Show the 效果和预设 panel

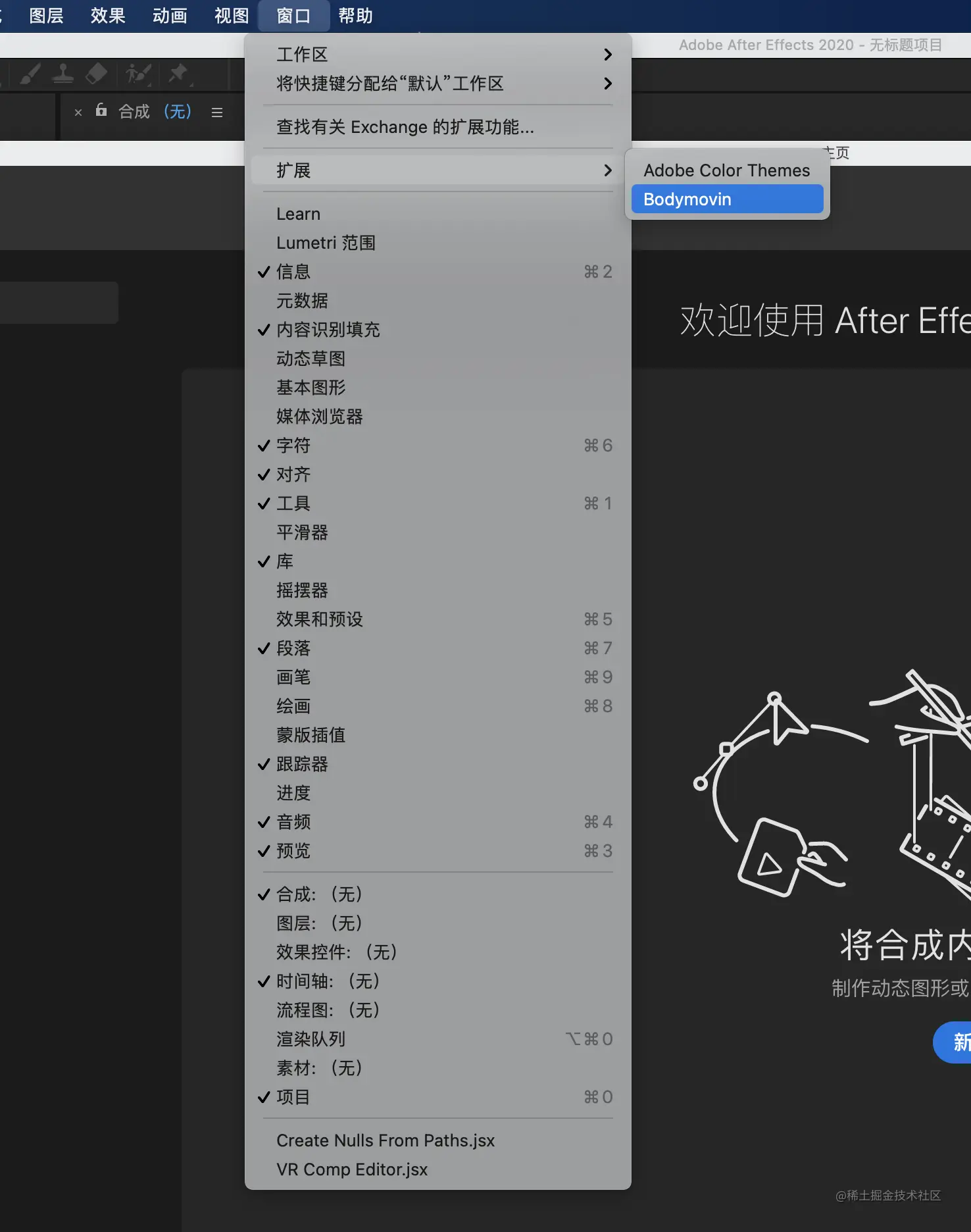(437, 619)
